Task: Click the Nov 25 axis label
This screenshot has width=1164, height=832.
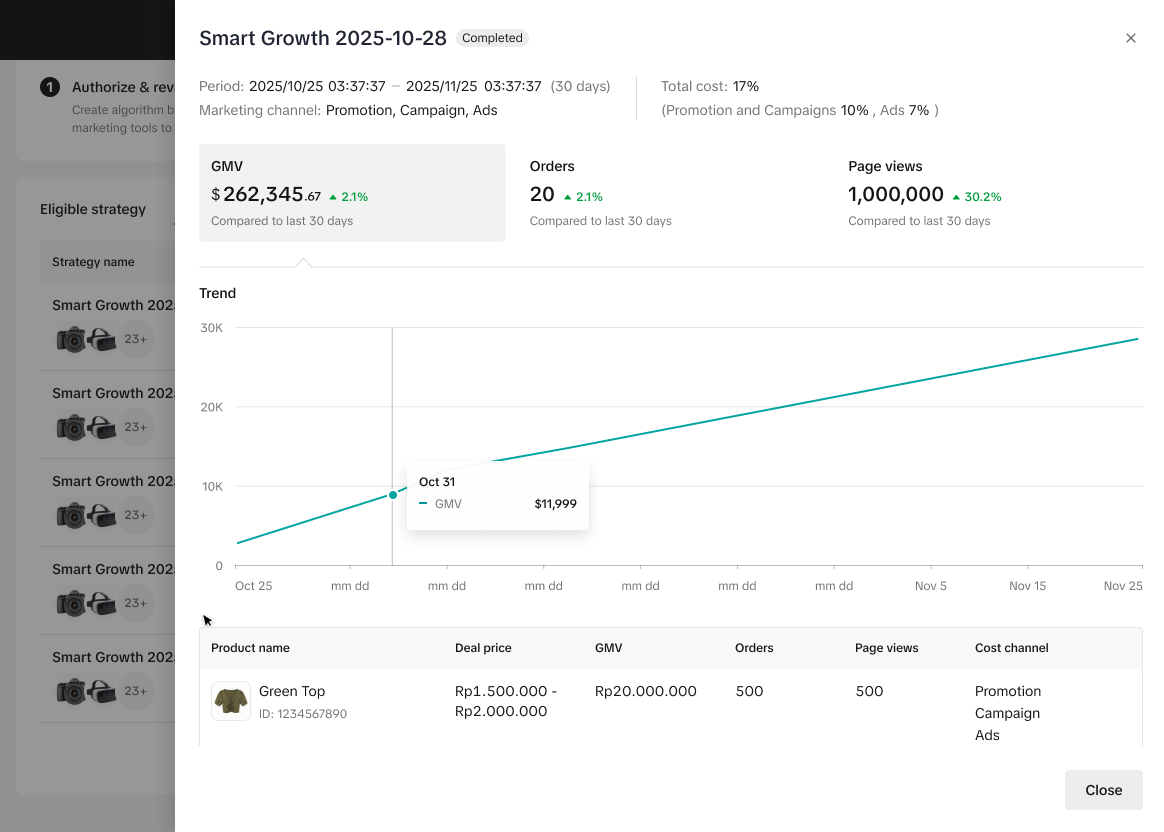Action: click(1122, 586)
